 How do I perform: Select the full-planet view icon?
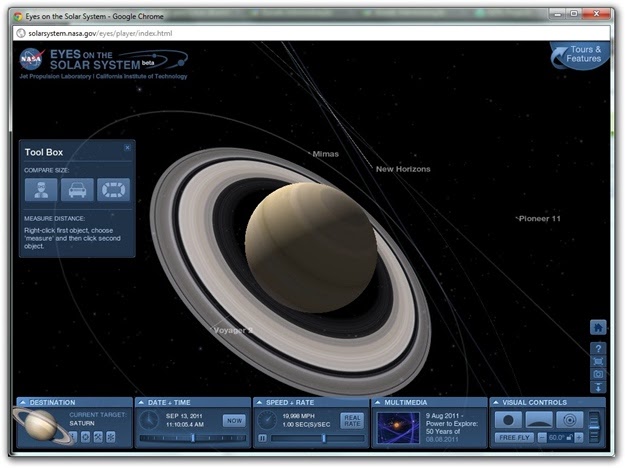[508, 420]
